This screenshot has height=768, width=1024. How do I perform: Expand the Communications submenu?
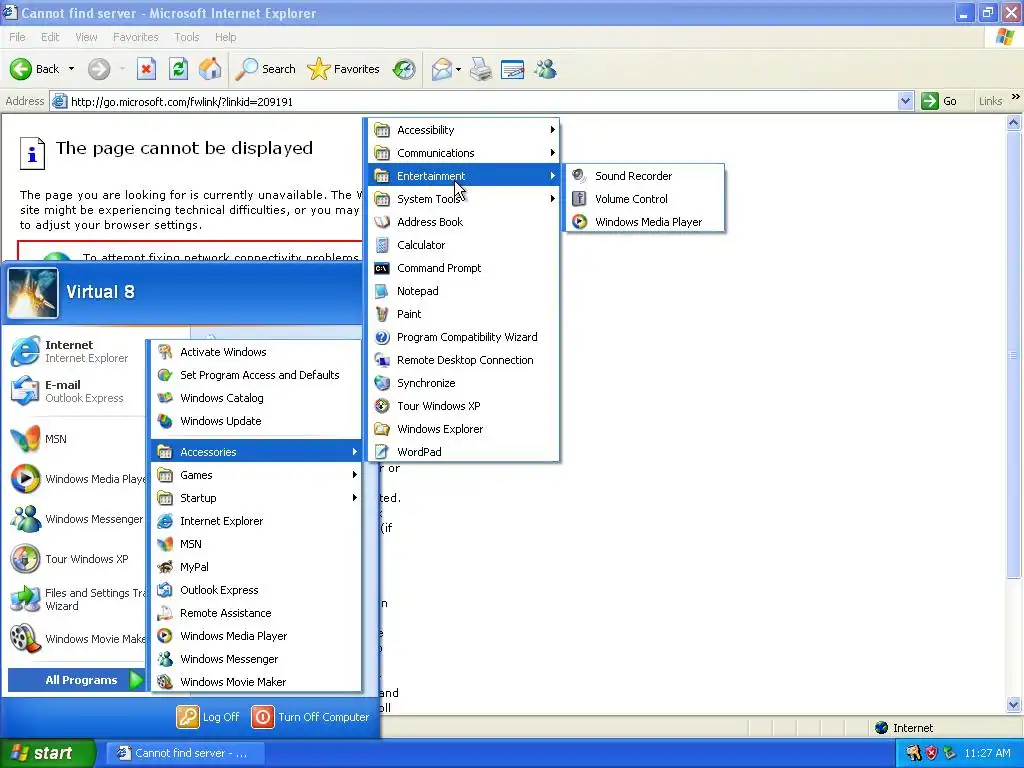tap(464, 153)
